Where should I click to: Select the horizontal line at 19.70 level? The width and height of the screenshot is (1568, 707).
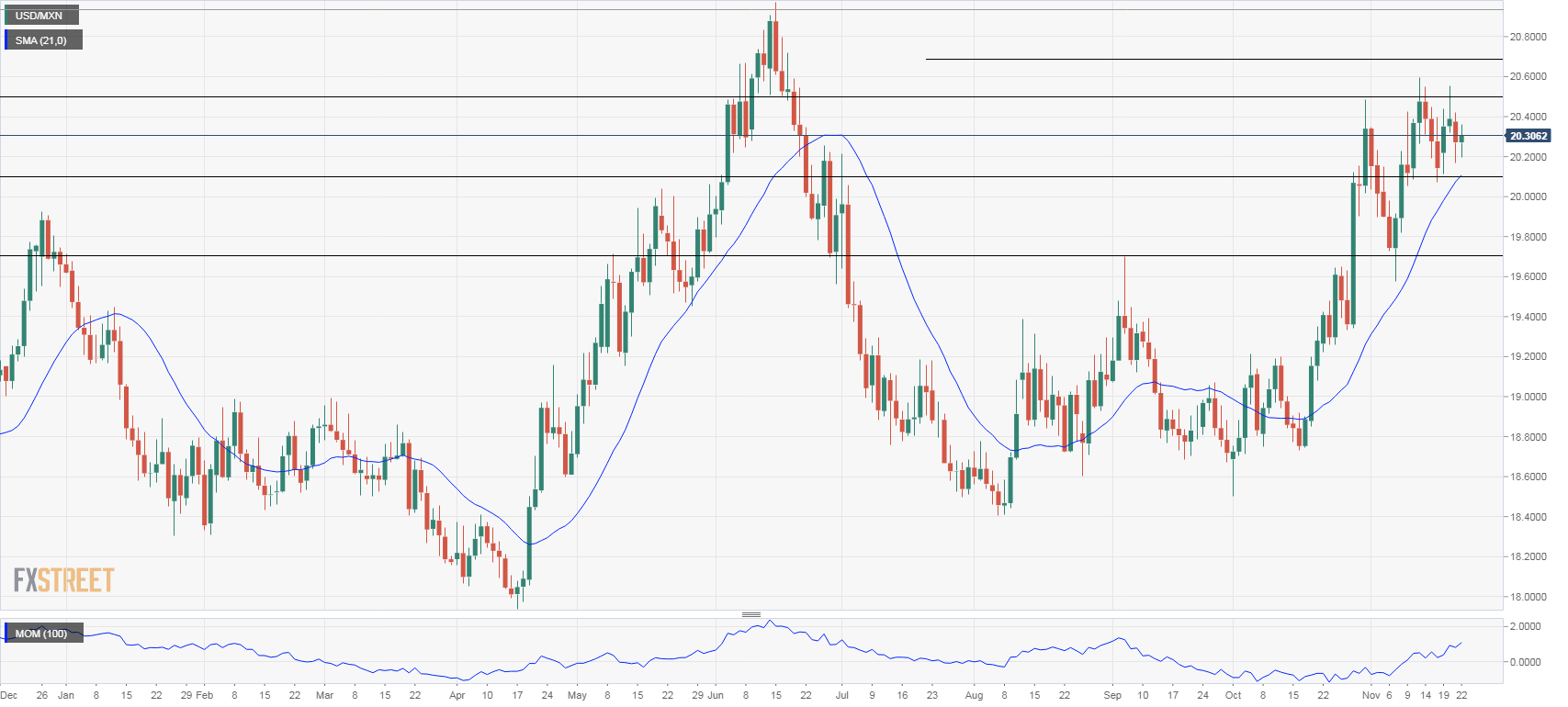click(751, 256)
